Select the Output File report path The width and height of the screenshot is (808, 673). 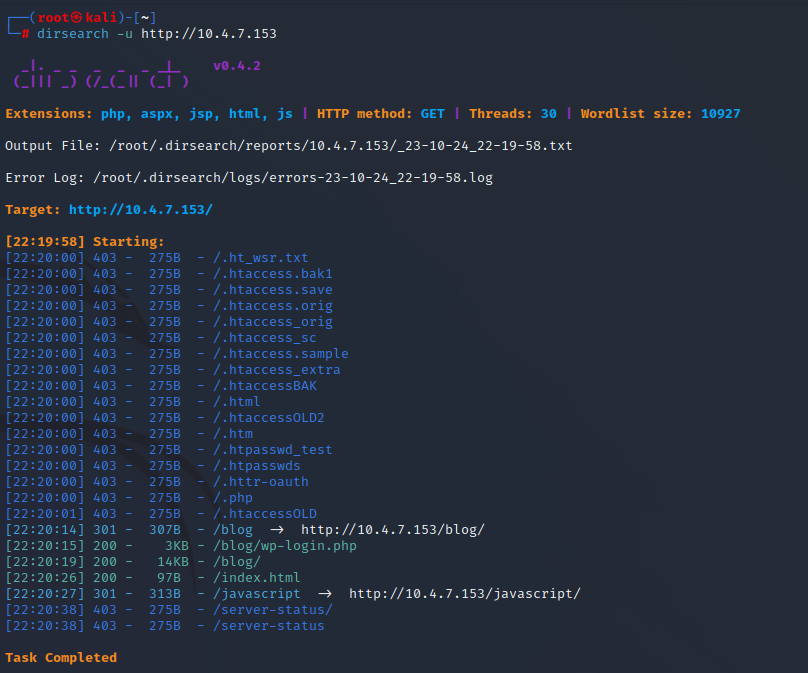coord(341,146)
